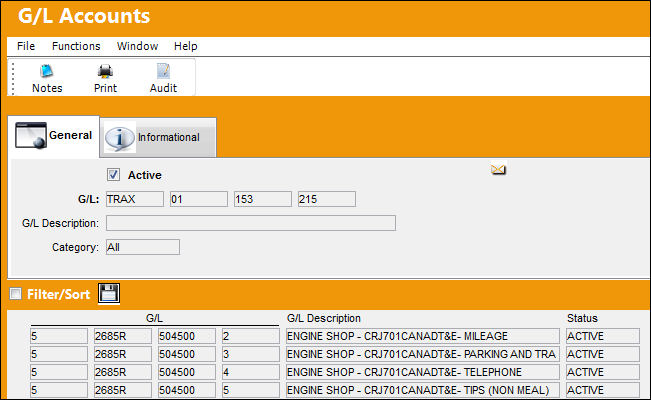Click the last G/L segment cell 2
Screen dimensions: 651x400
click(x=251, y=336)
